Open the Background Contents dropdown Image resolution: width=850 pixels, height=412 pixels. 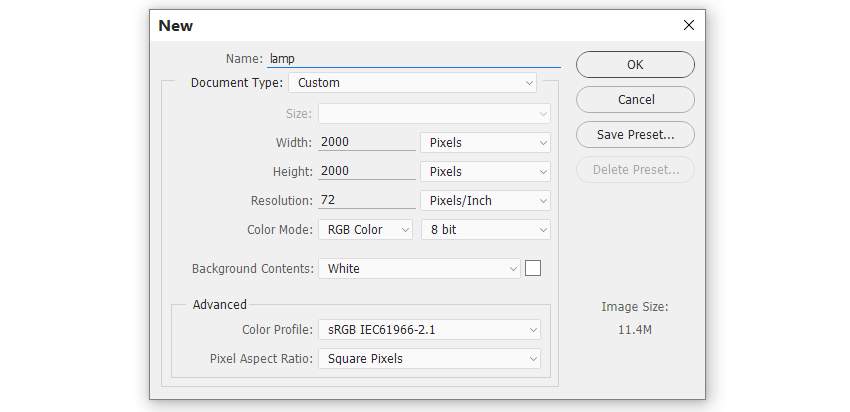pos(419,269)
